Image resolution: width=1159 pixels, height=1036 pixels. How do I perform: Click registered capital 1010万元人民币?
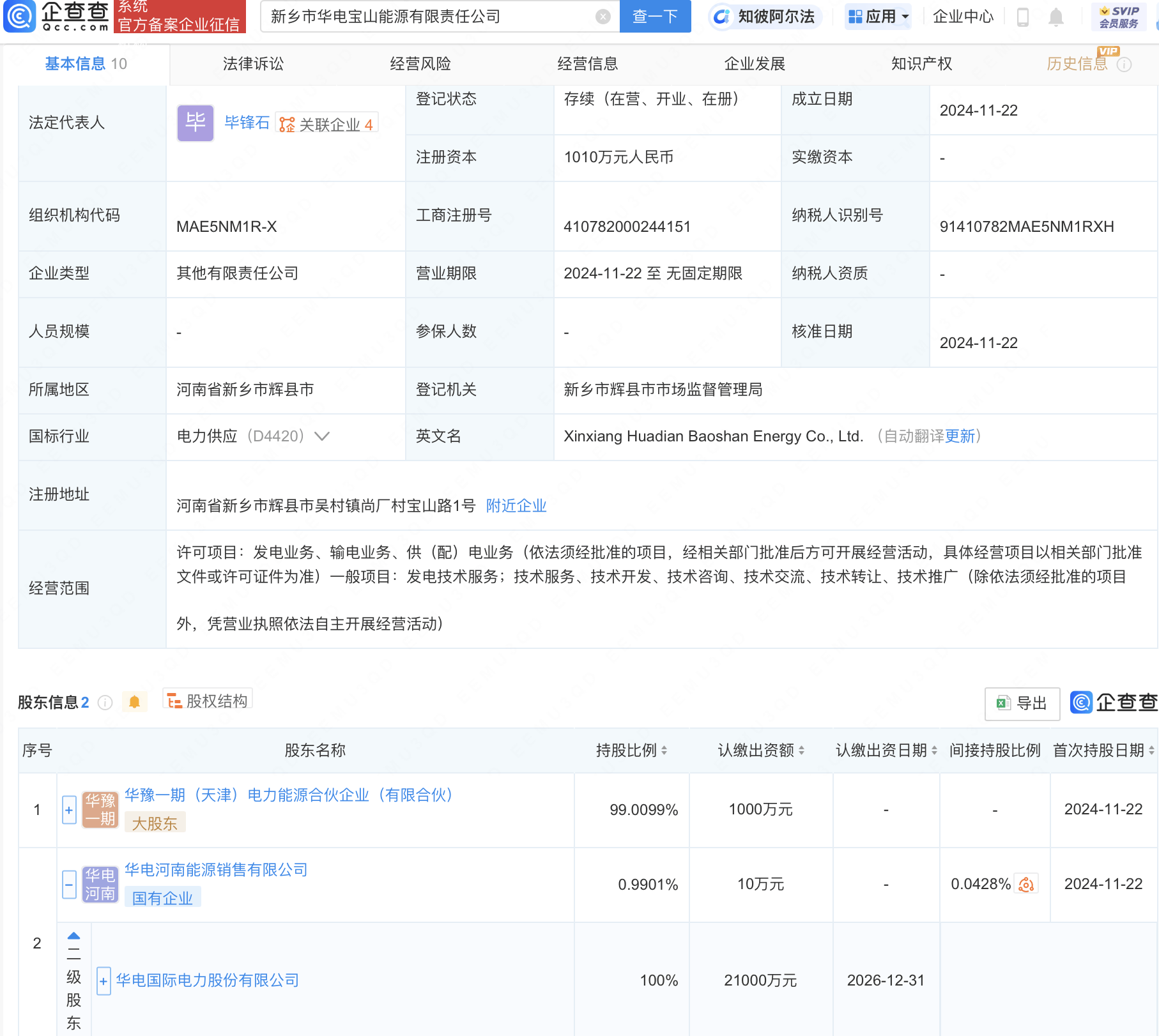[x=618, y=157]
